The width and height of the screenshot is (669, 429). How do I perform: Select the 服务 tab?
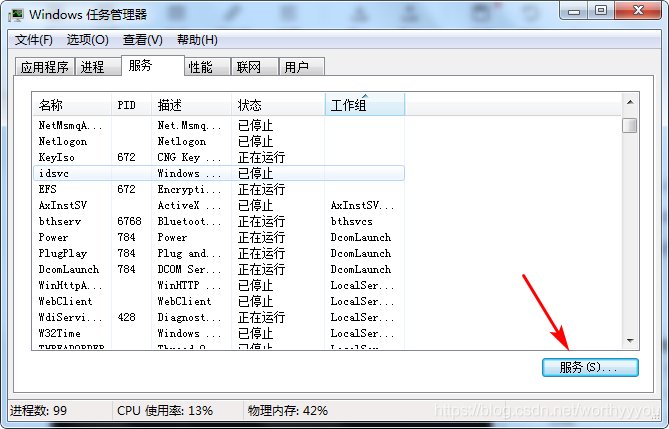153,65
